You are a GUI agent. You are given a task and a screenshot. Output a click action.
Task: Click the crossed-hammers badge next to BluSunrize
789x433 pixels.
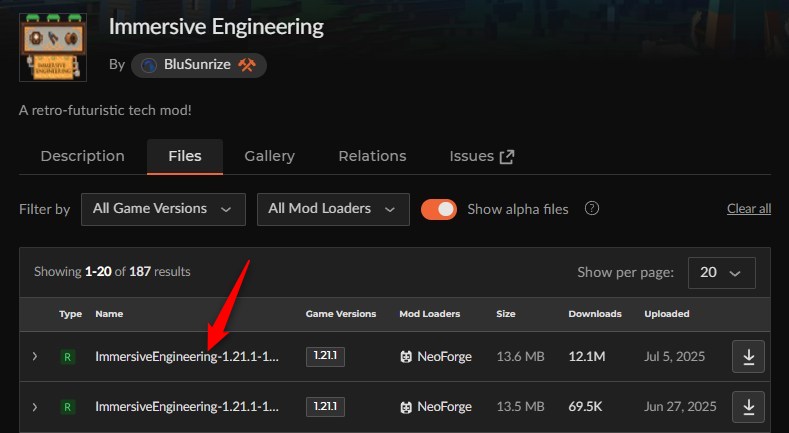coord(247,65)
